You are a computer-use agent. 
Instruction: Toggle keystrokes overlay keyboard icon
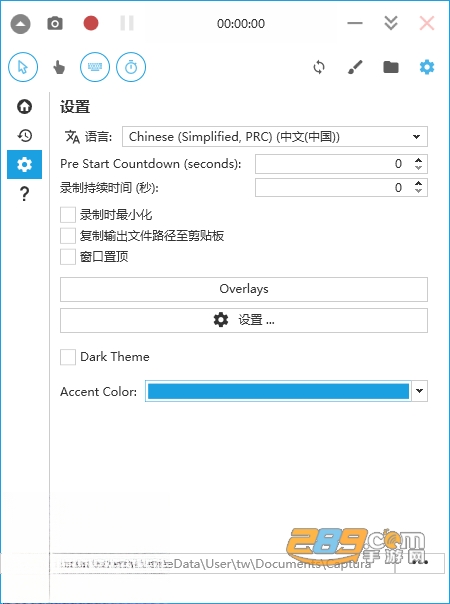(95, 67)
